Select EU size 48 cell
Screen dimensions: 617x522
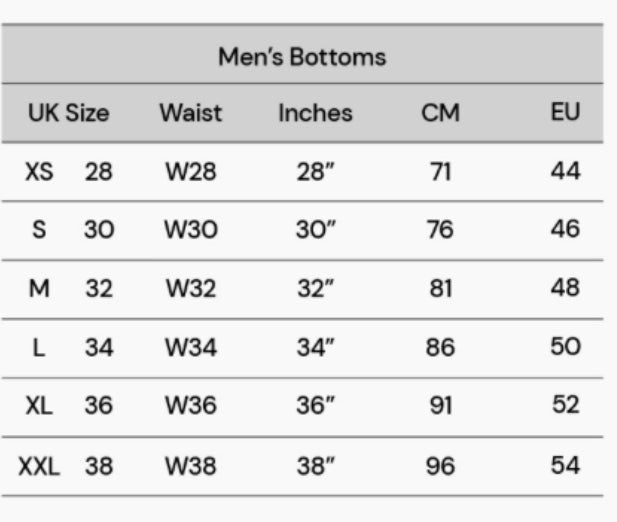coord(565,288)
